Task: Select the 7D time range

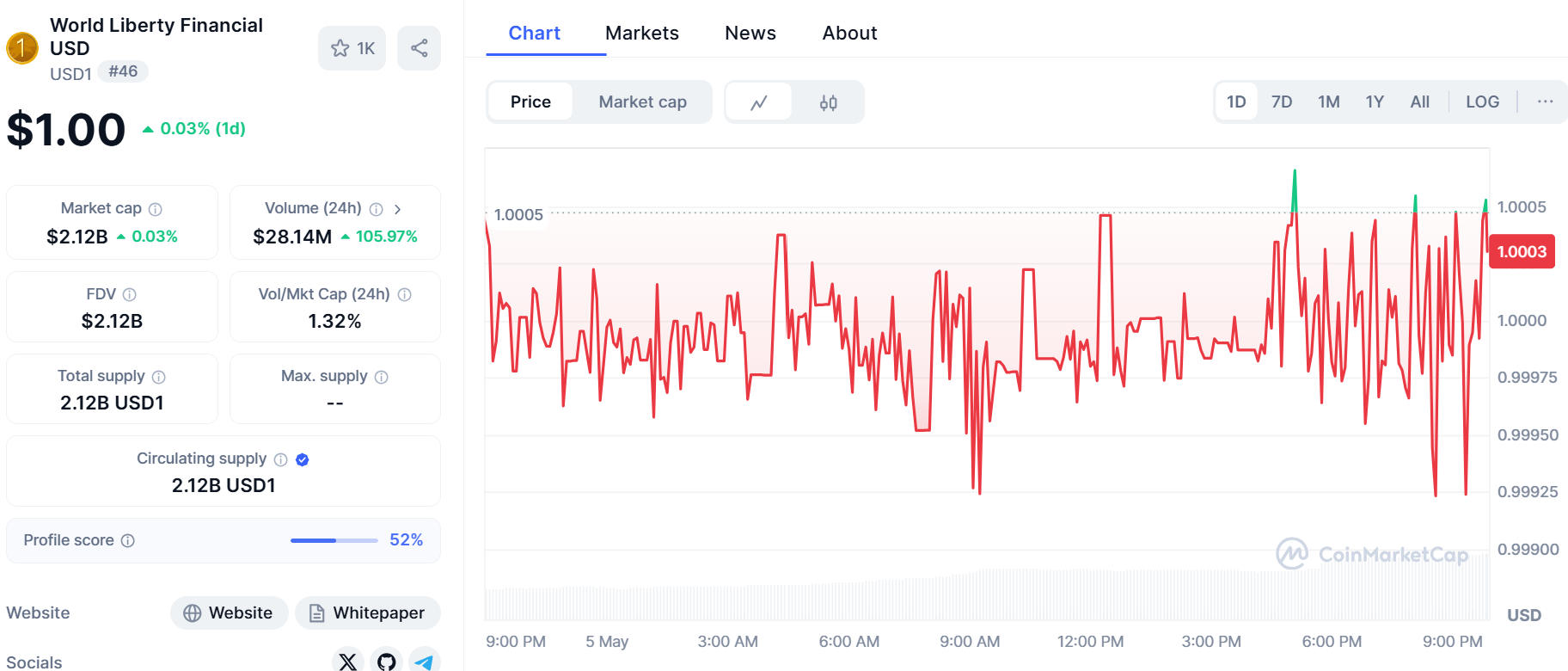Action: [1282, 102]
